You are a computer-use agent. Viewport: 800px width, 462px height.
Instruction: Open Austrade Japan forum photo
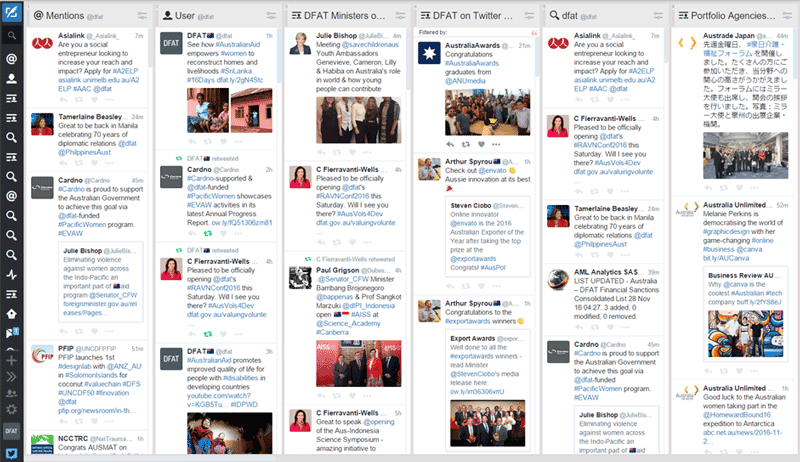tap(745, 156)
